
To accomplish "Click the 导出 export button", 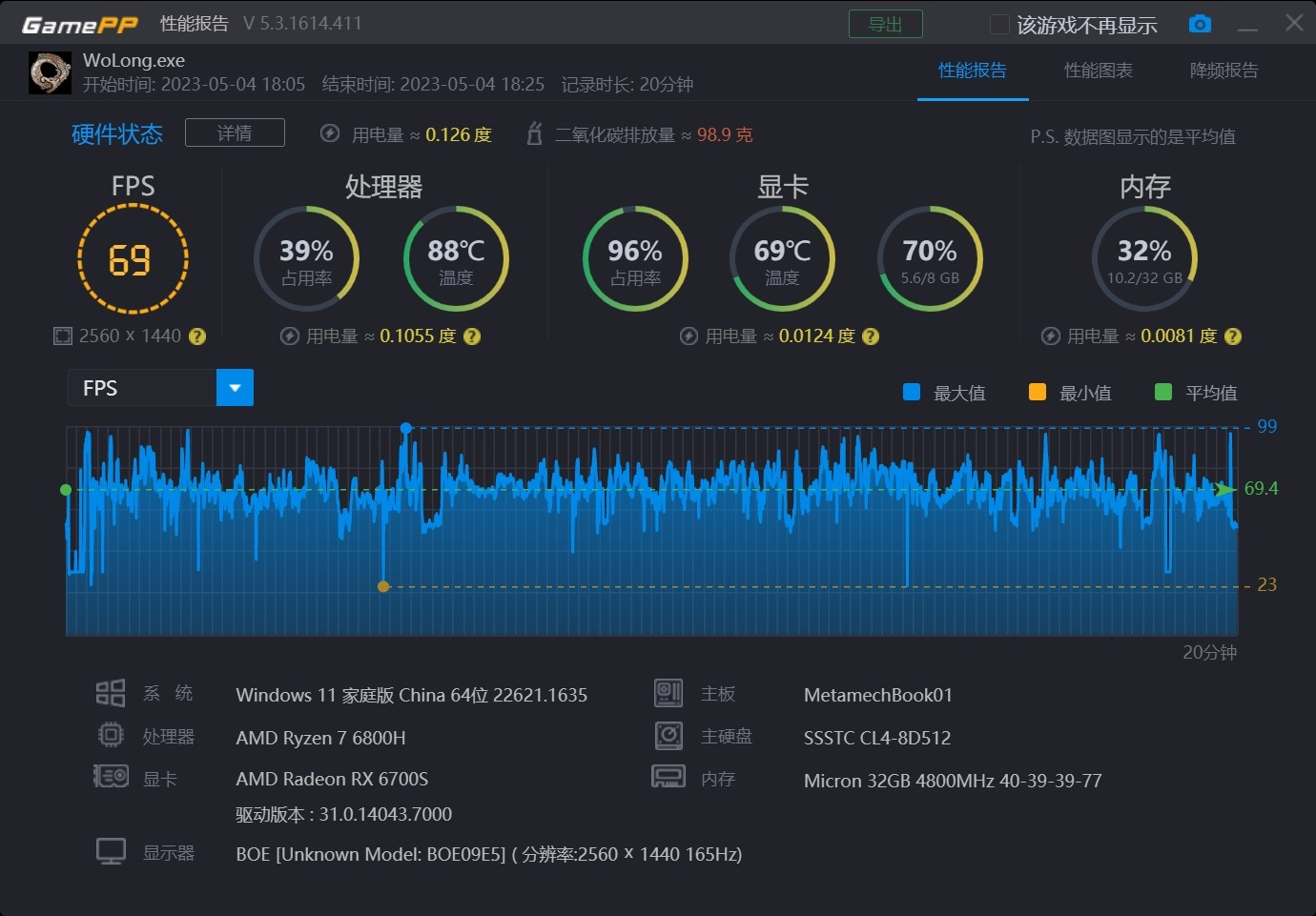I will [x=885, y=24].
